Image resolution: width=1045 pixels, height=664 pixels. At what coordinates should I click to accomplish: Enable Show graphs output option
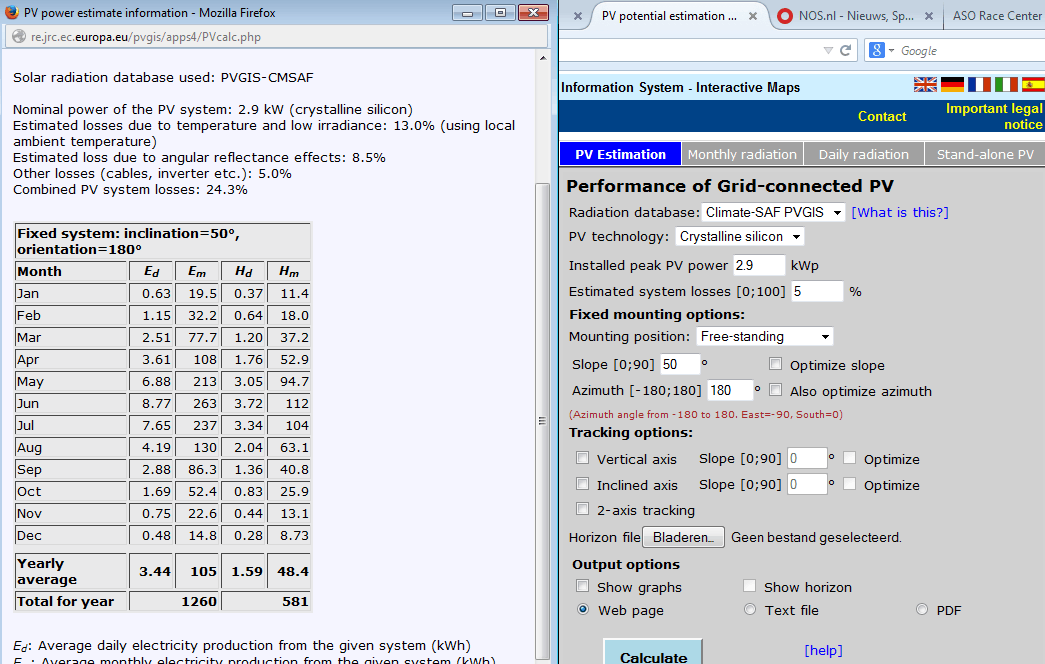[582, 586]
